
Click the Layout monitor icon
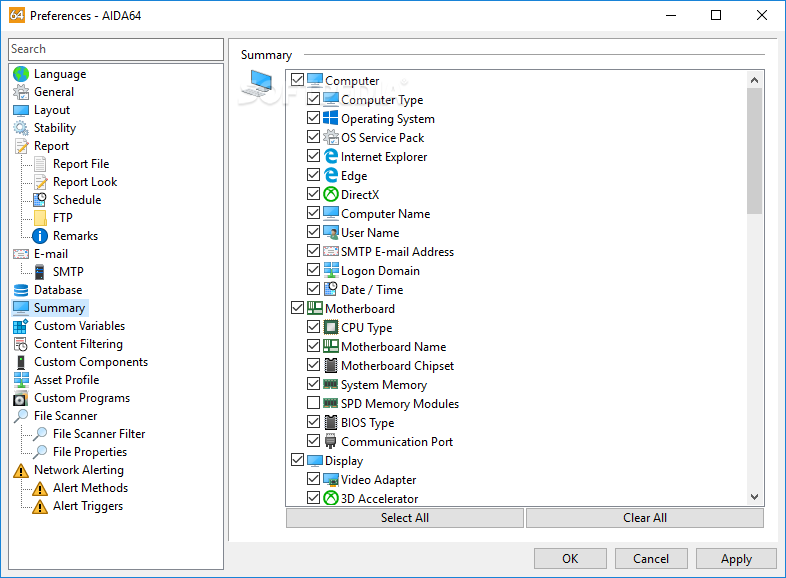pyautogui.click(x=21, y=110)
